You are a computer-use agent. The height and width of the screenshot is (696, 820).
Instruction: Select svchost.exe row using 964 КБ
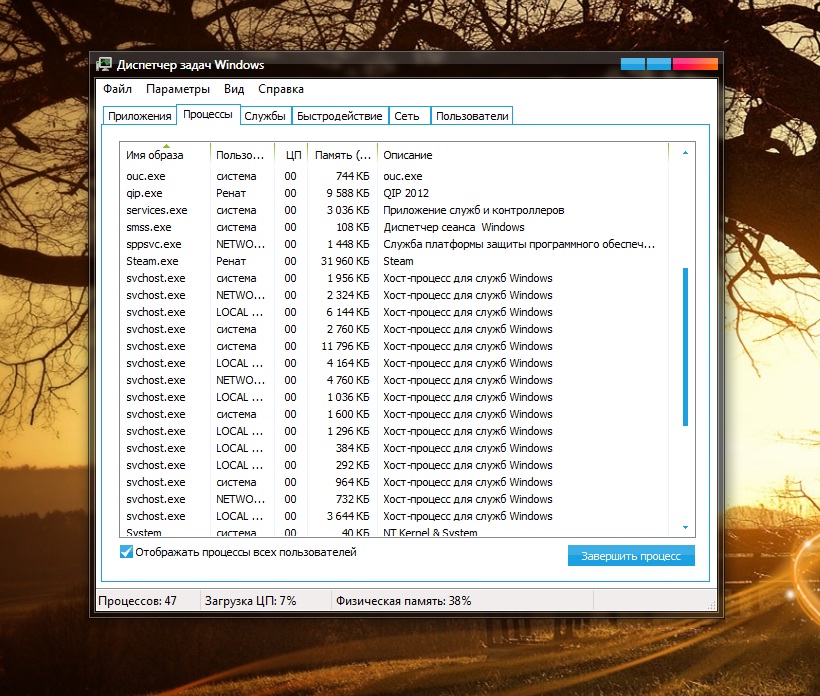394,482
